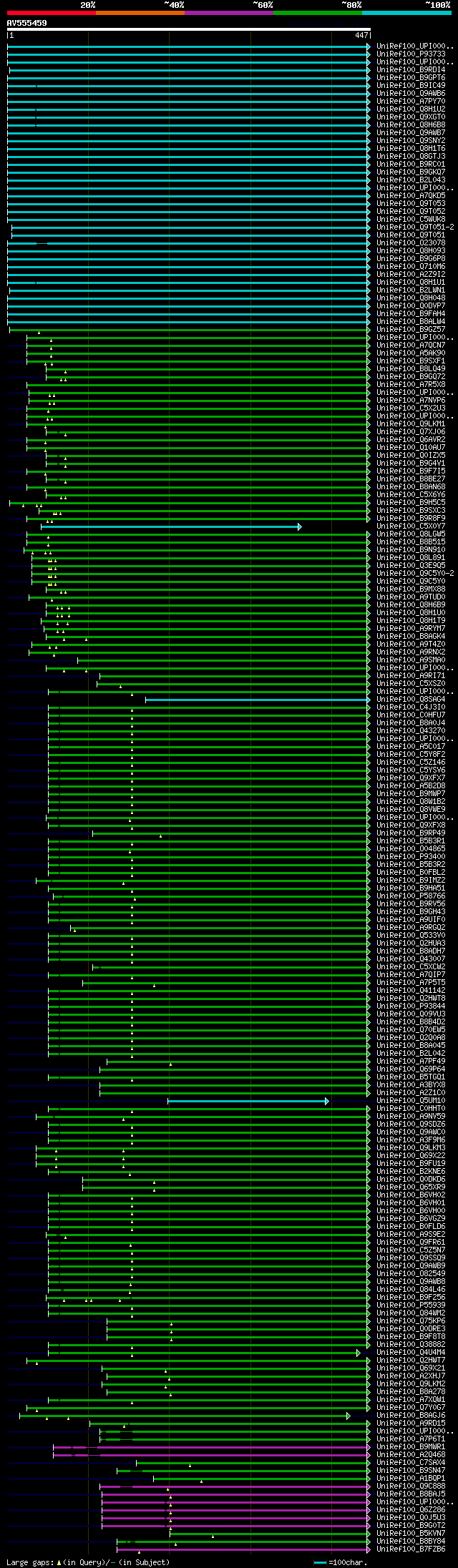This screenshot has width=458, height=1568.
Task: Click UniRef100_Q8LGW5 label
Action: (x=411, y=534)
